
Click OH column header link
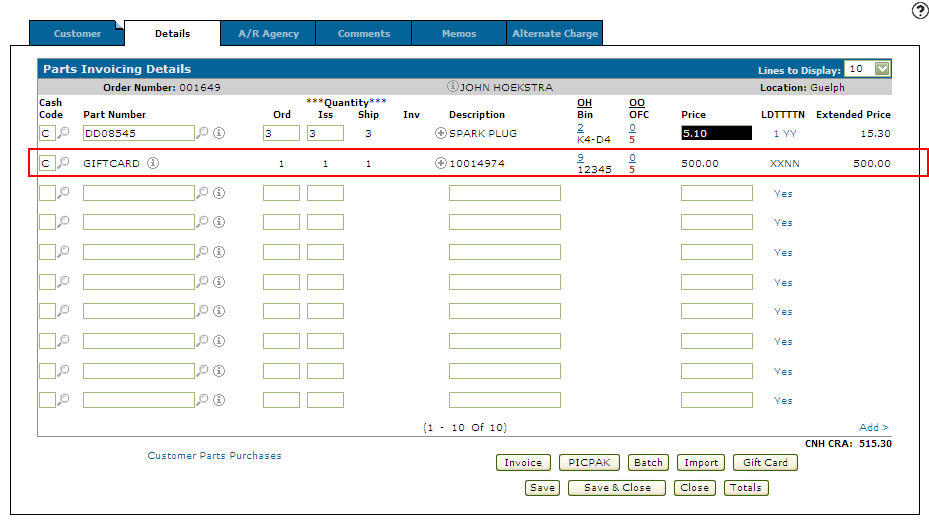tap(584, 103)
